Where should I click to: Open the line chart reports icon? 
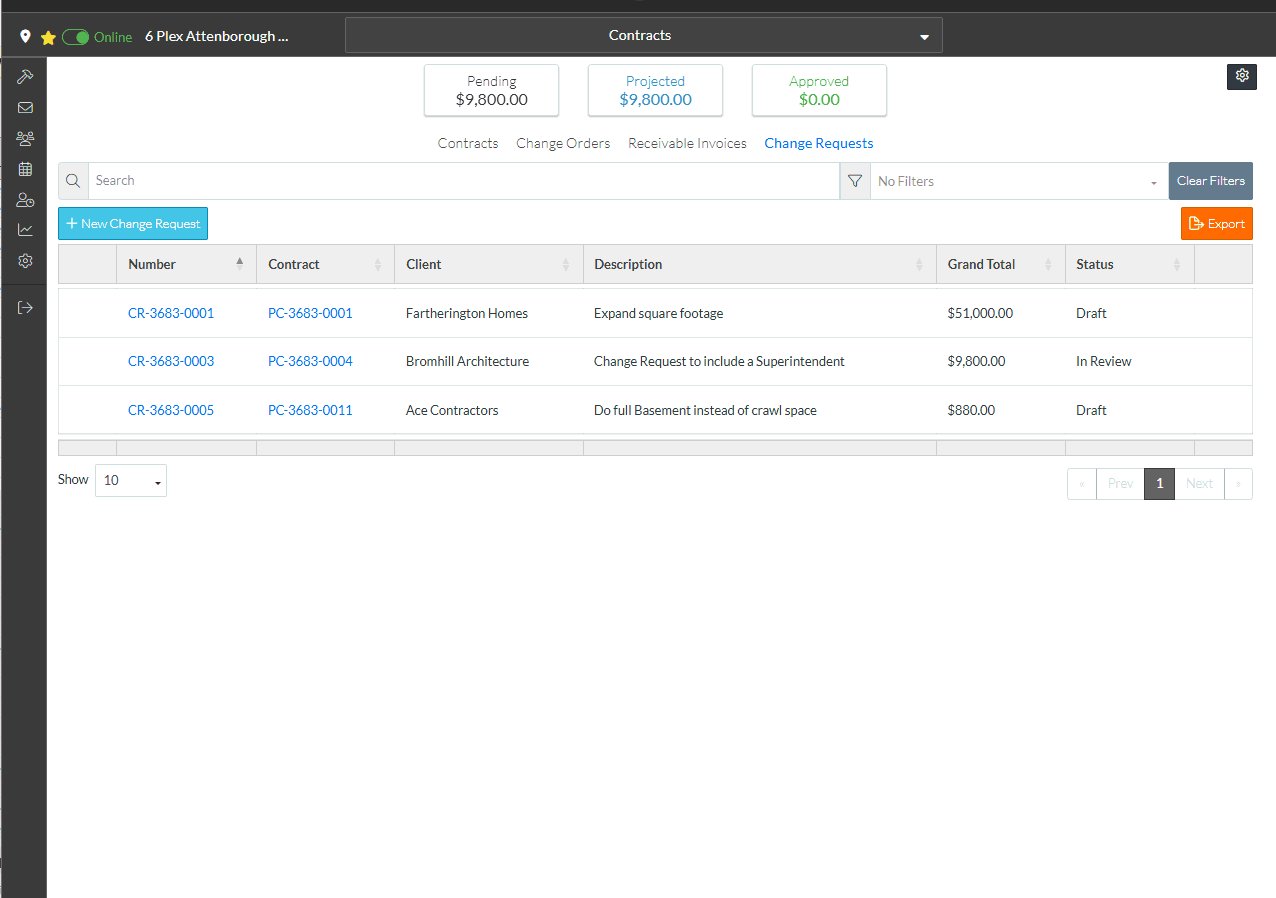coord(25,230)
